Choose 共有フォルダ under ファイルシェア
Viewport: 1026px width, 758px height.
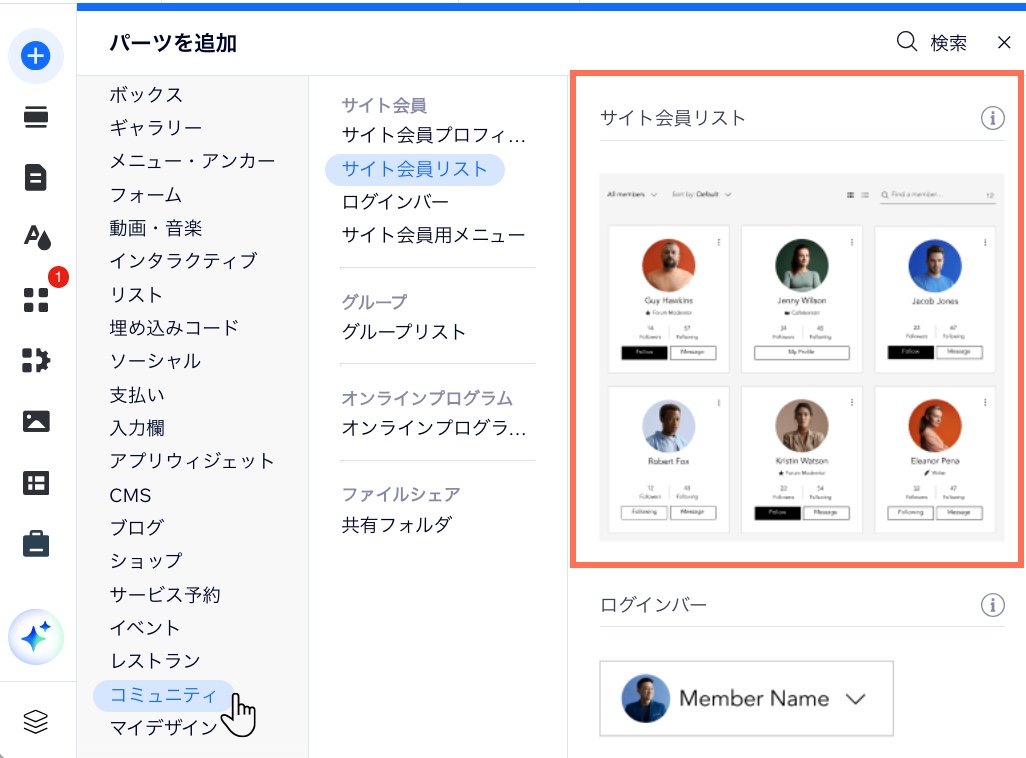tap(396, 524)
